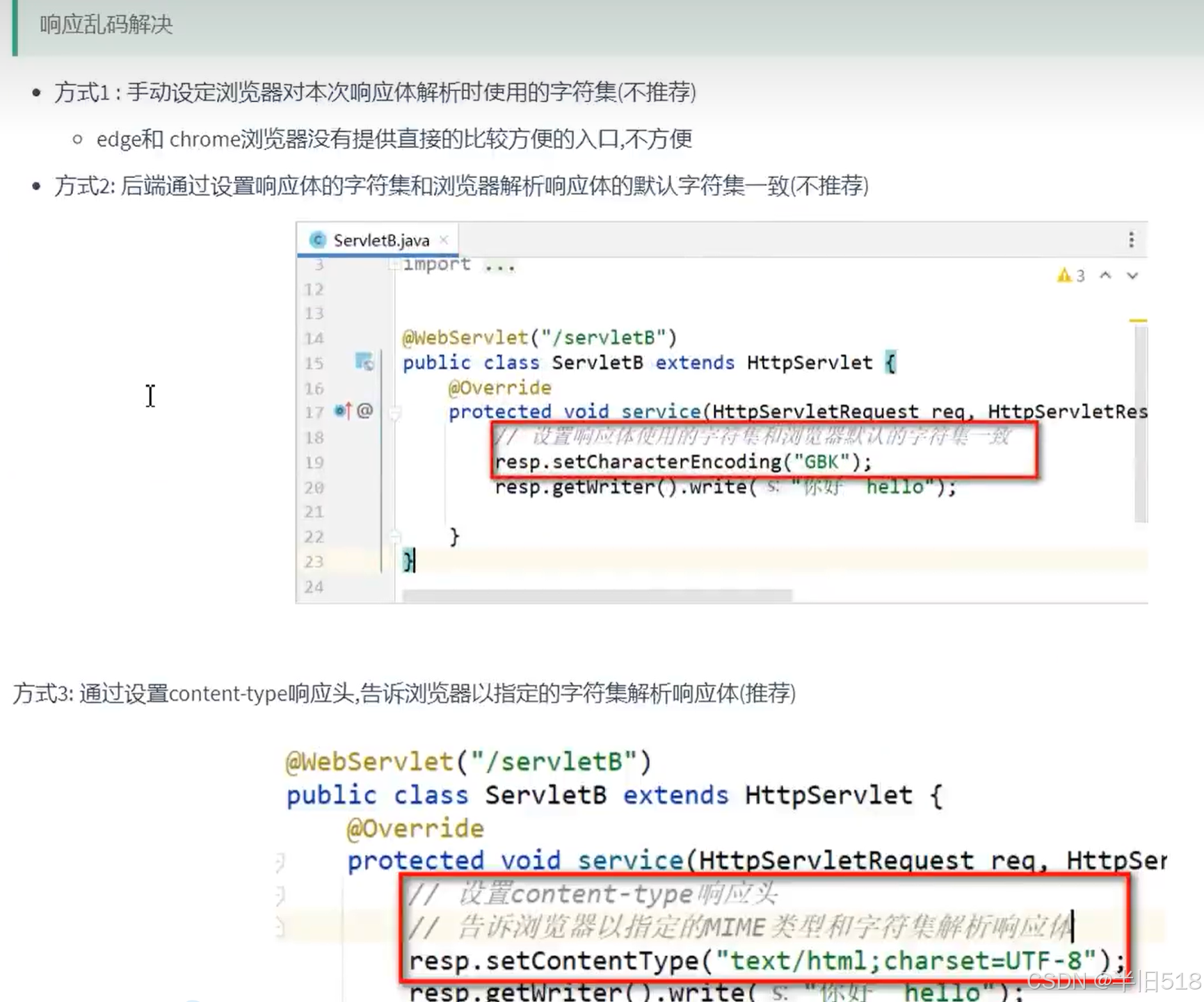Click the lower 'public class ServletB' declaration
1204x1002 pixels.
614,795
